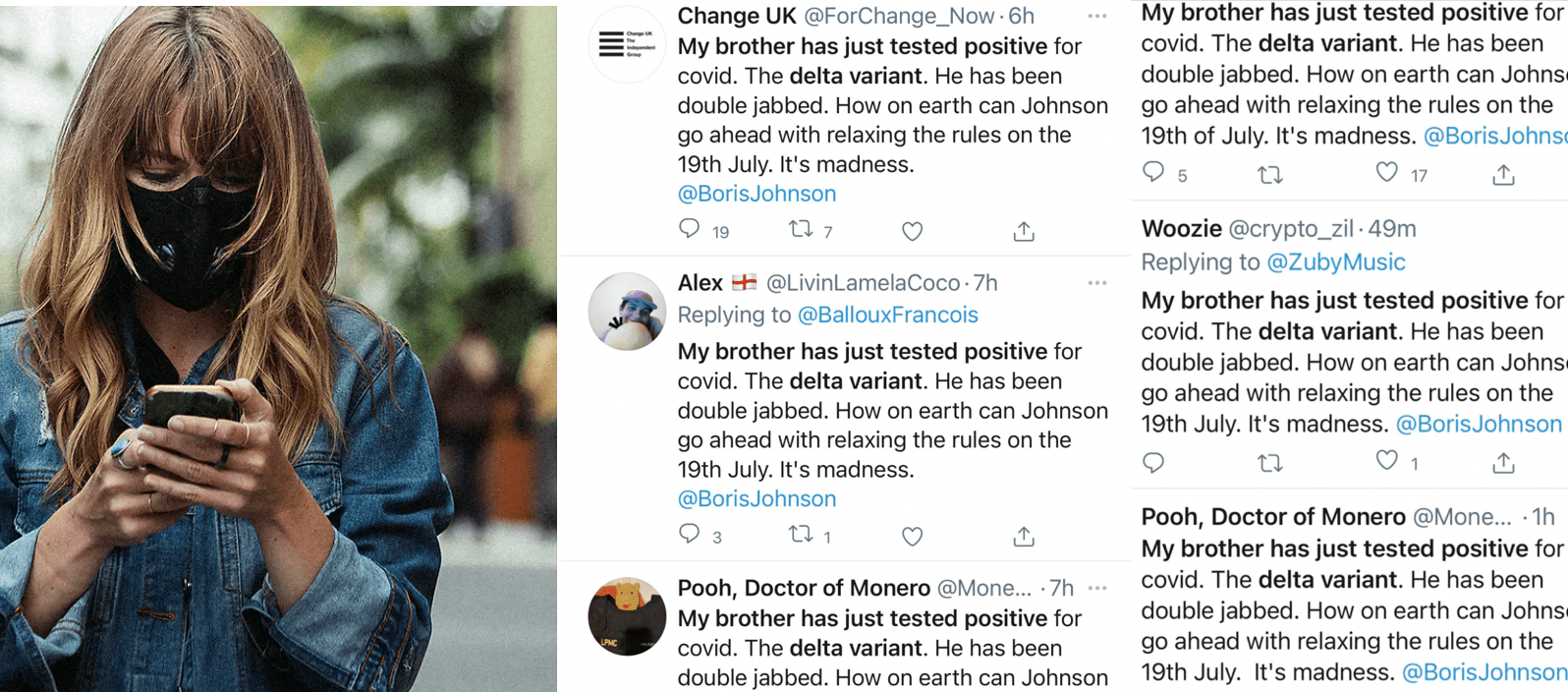This screenshot has width=1568, height=692.
Task: Open more options on Pooh's 7h tweet
Action: [x=1097, y=588]
